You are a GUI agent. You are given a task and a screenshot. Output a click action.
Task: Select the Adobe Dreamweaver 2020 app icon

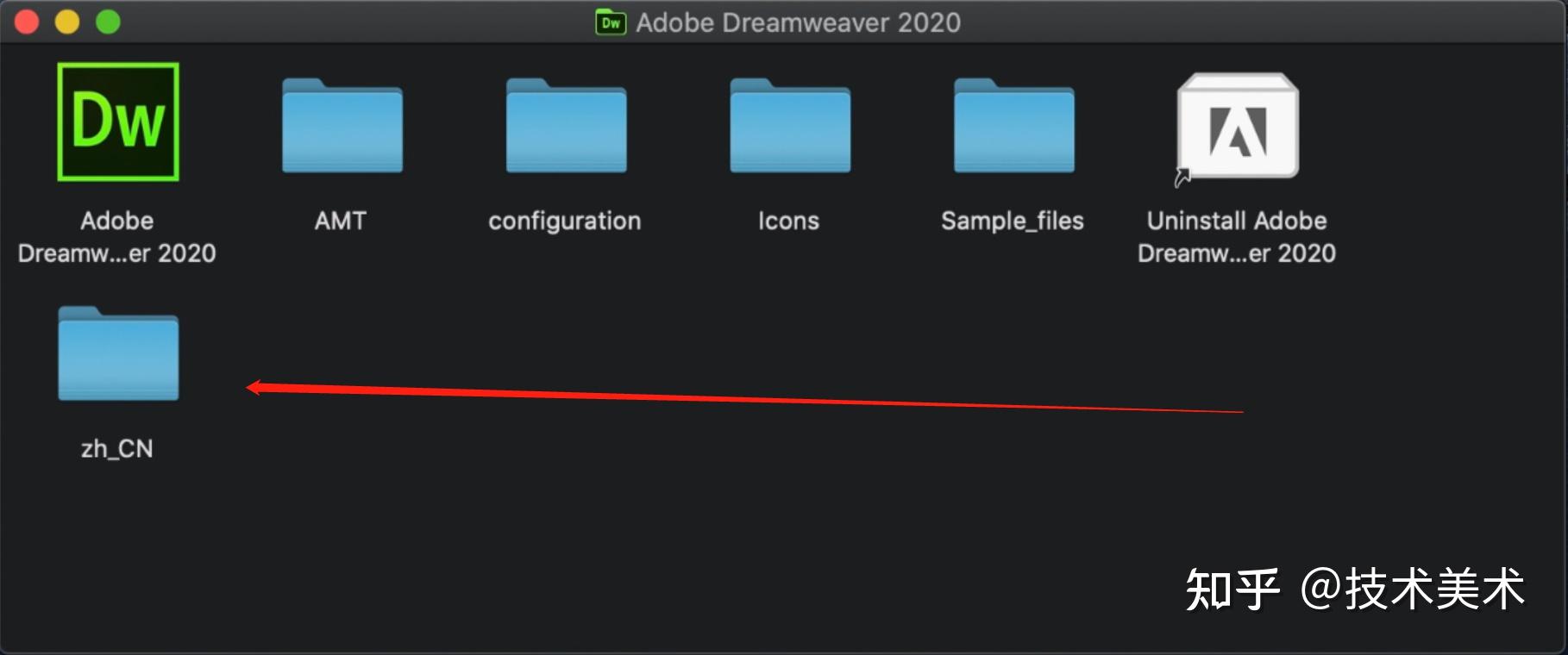point(118,122)
